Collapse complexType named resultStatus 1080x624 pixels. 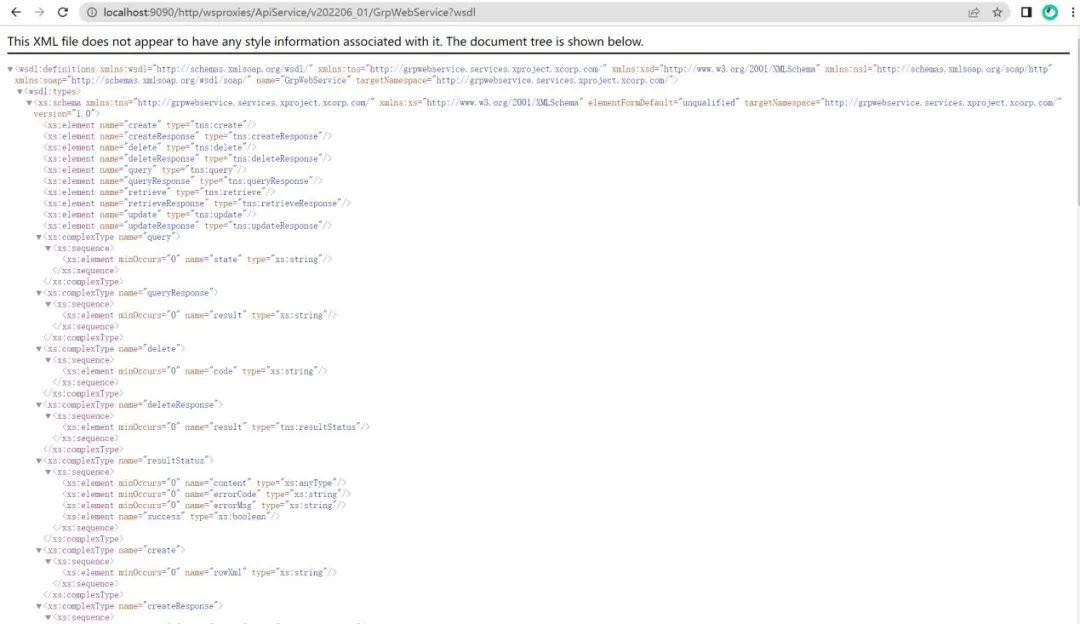tap(39, 461)
